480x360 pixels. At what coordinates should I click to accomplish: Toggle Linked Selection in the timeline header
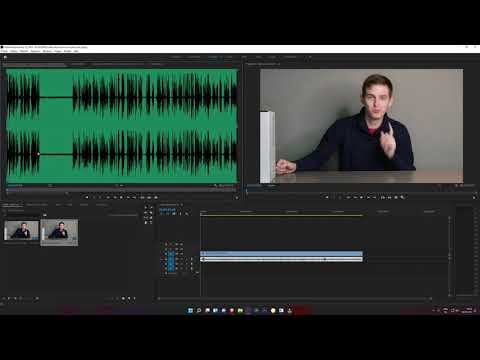pyautogui.click(x=174, y=214)
